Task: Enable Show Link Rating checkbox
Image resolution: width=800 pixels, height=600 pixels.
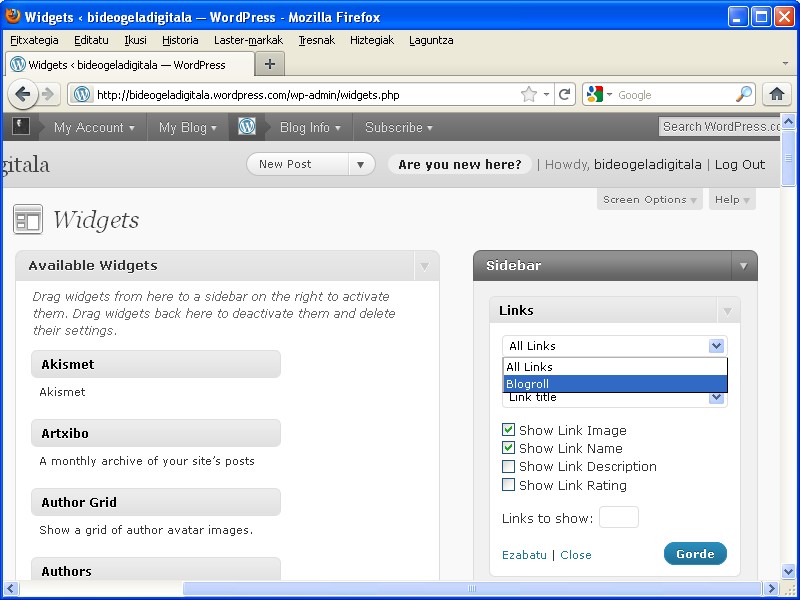Action: pyautogui.click(x=508, y=485)
